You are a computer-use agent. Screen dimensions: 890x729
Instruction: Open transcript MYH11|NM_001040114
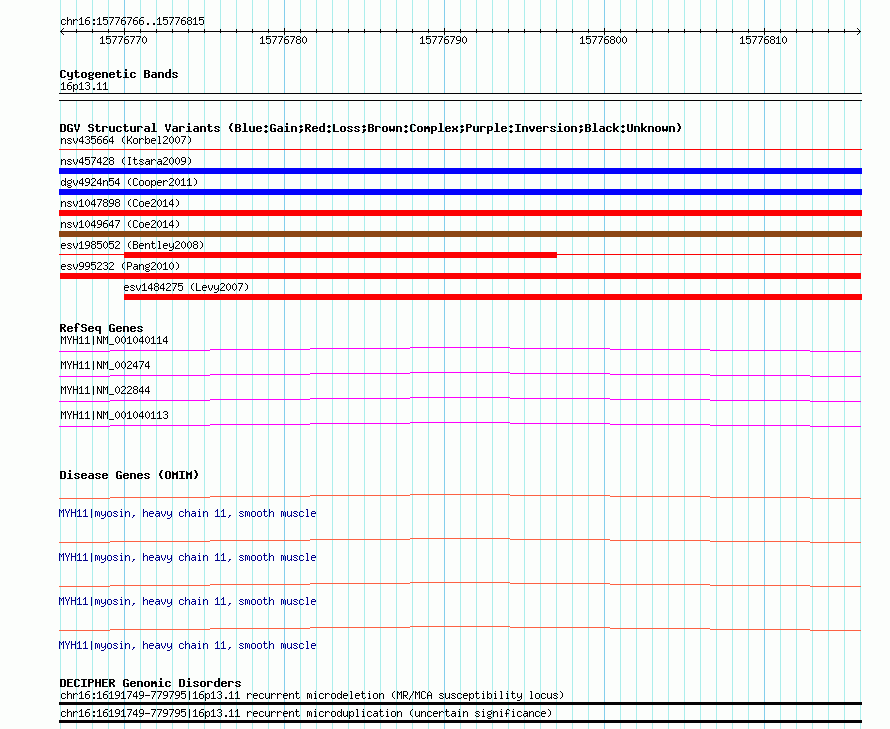click(114, 341)
